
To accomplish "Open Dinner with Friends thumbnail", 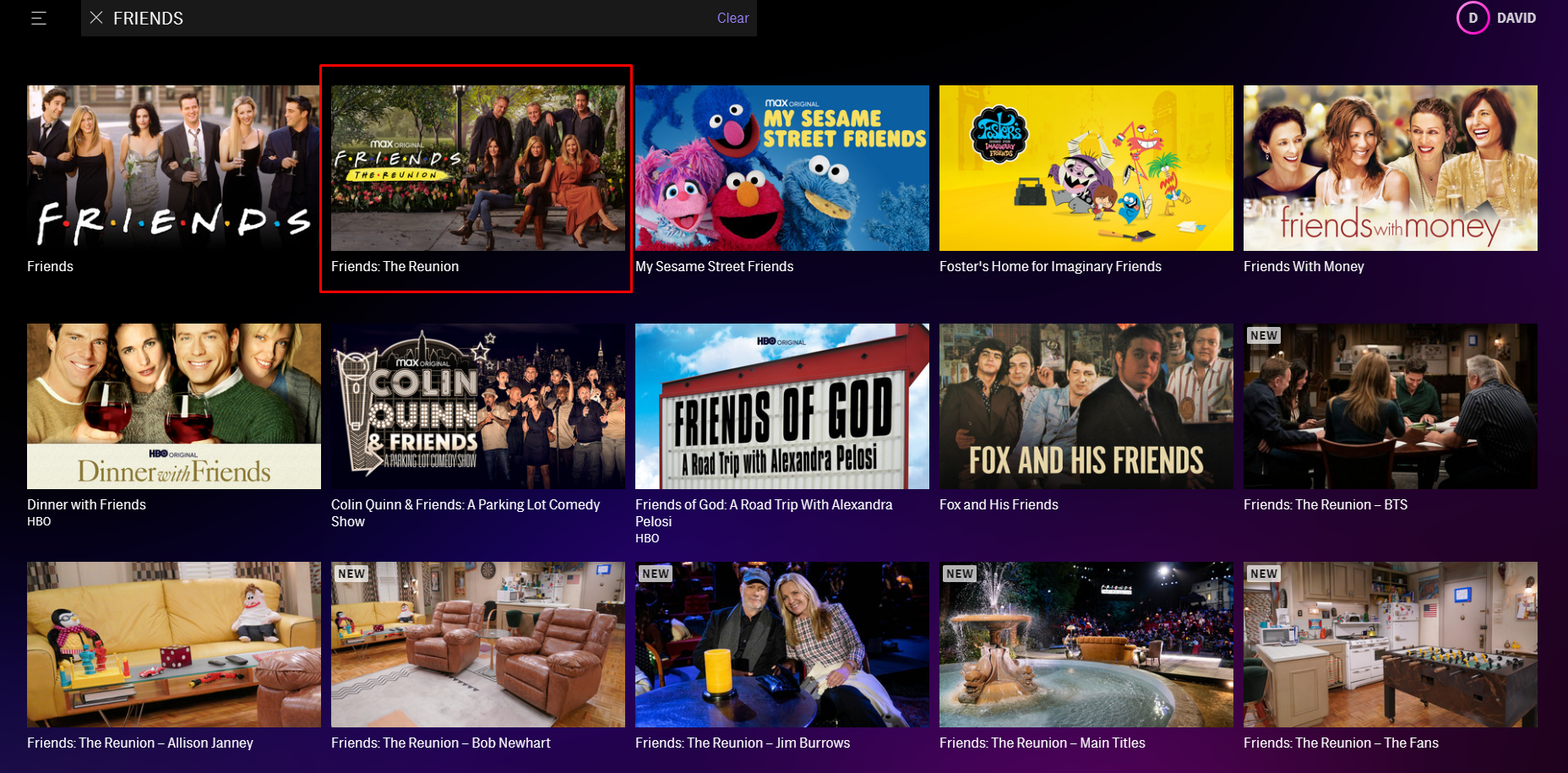I will [x=174, y=406].
